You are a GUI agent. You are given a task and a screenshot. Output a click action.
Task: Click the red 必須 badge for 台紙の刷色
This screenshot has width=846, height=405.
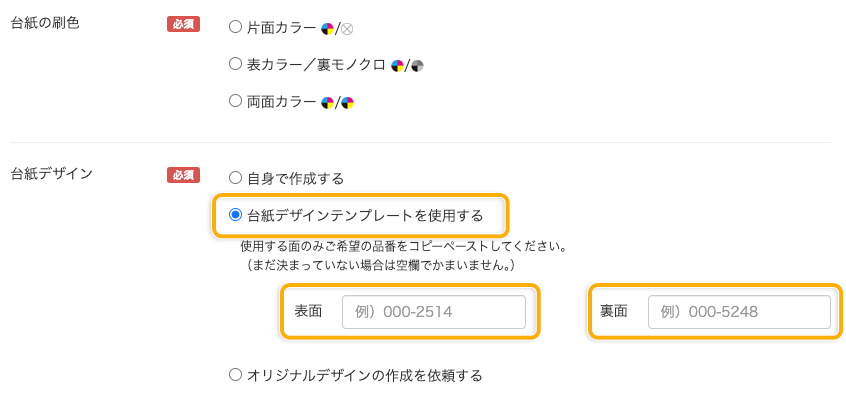click(184, 24)
